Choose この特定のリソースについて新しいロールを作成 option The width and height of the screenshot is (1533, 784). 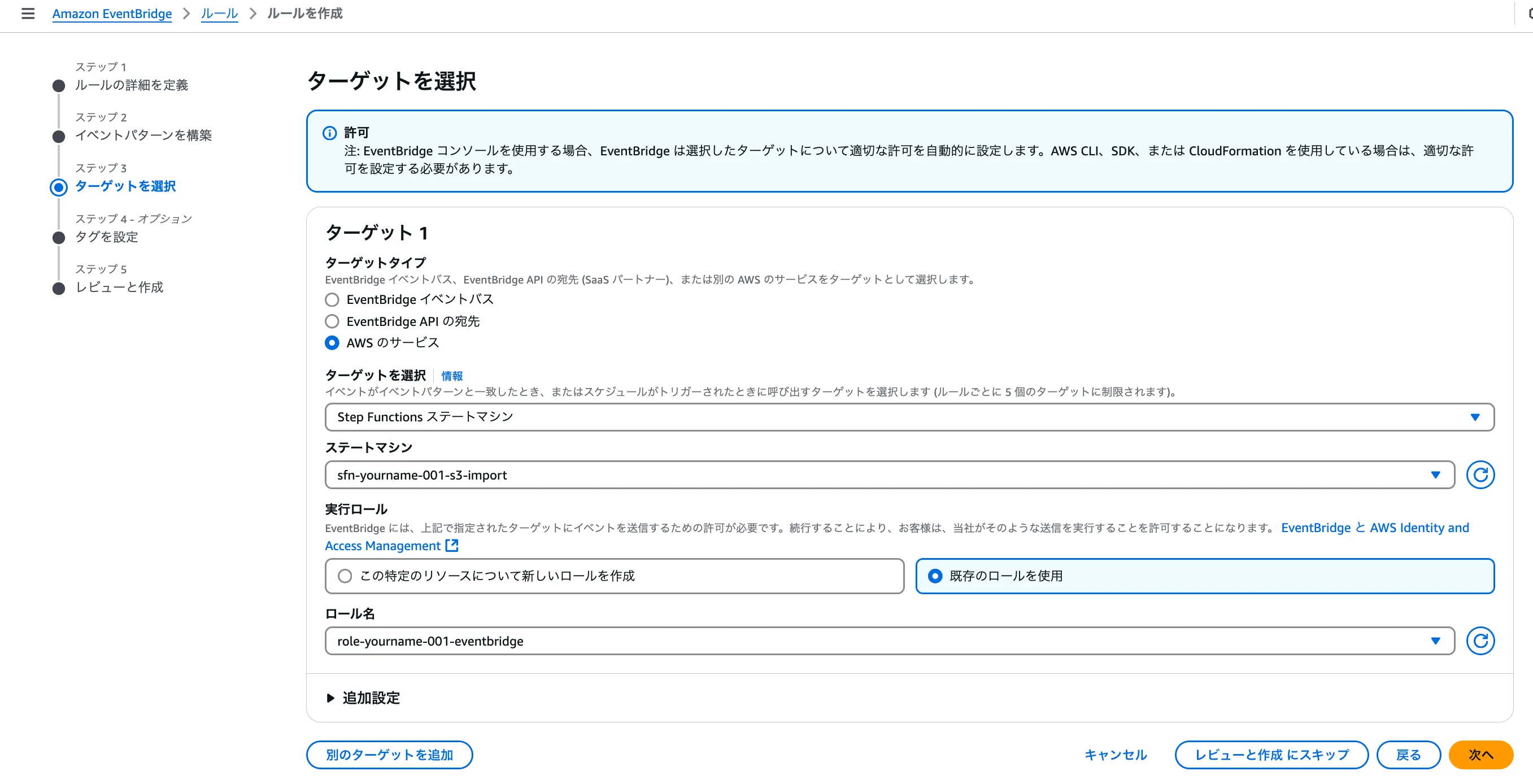coord(345,576)
